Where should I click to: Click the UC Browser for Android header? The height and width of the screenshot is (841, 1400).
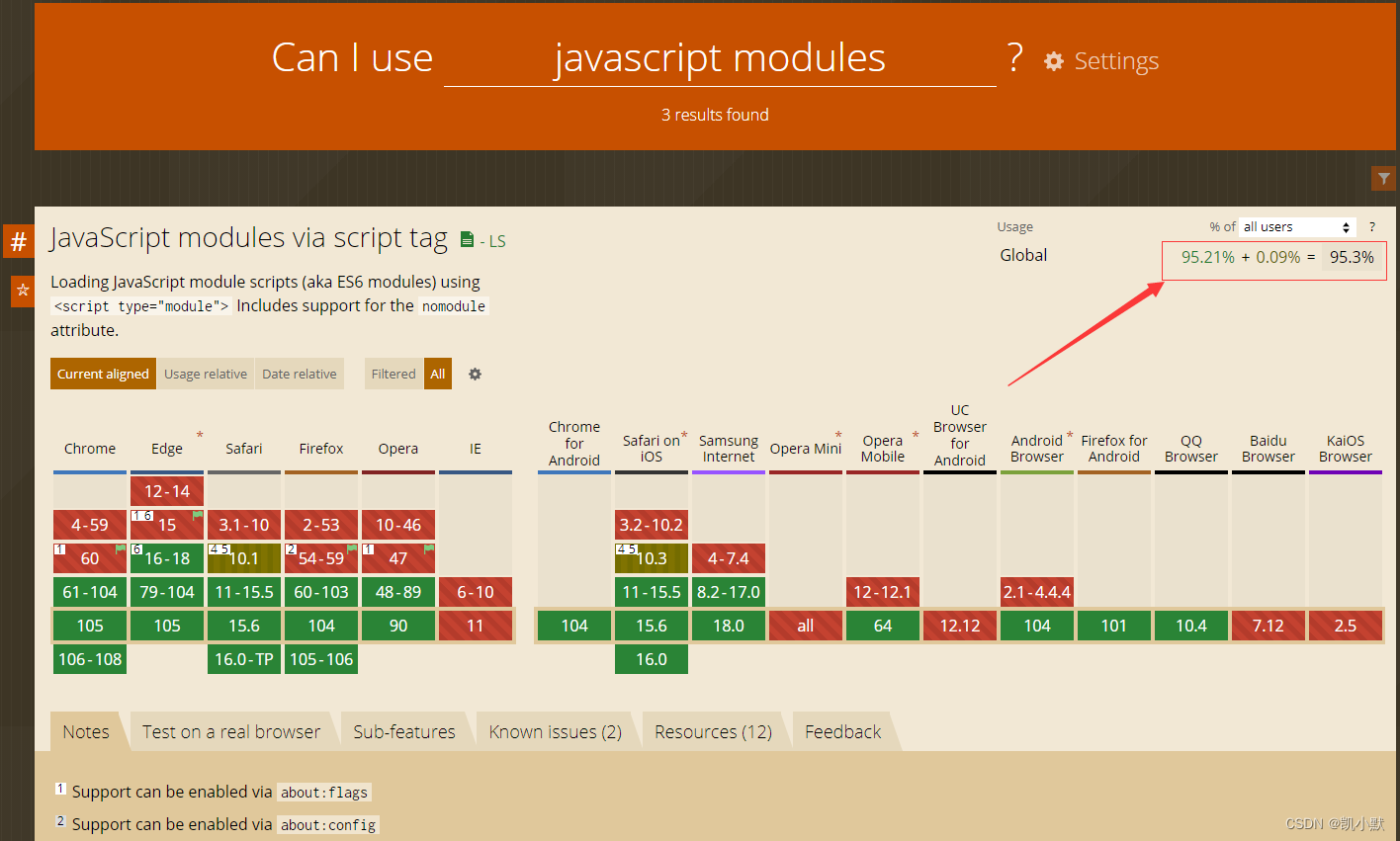click(x=960, y=435)
